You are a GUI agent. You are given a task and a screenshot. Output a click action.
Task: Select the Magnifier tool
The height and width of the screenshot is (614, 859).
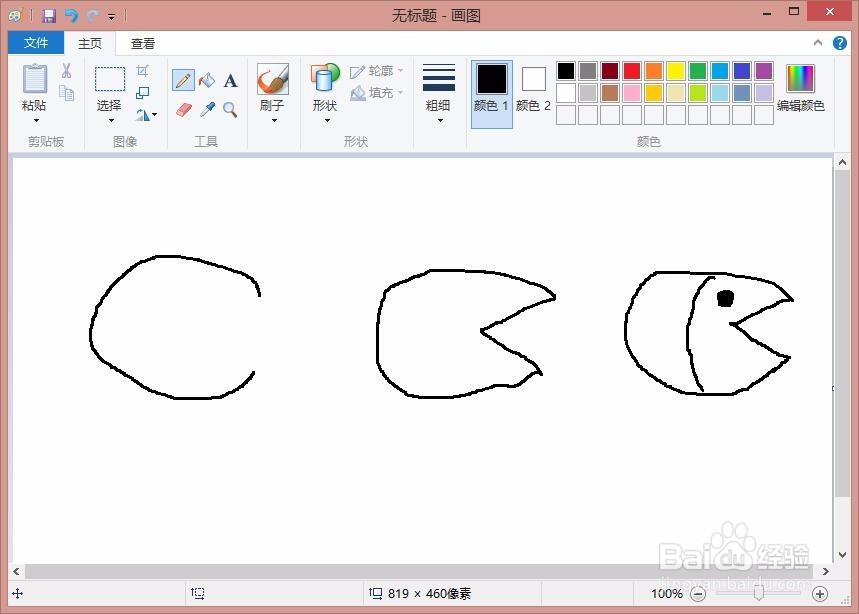click(x=230, y=110)
